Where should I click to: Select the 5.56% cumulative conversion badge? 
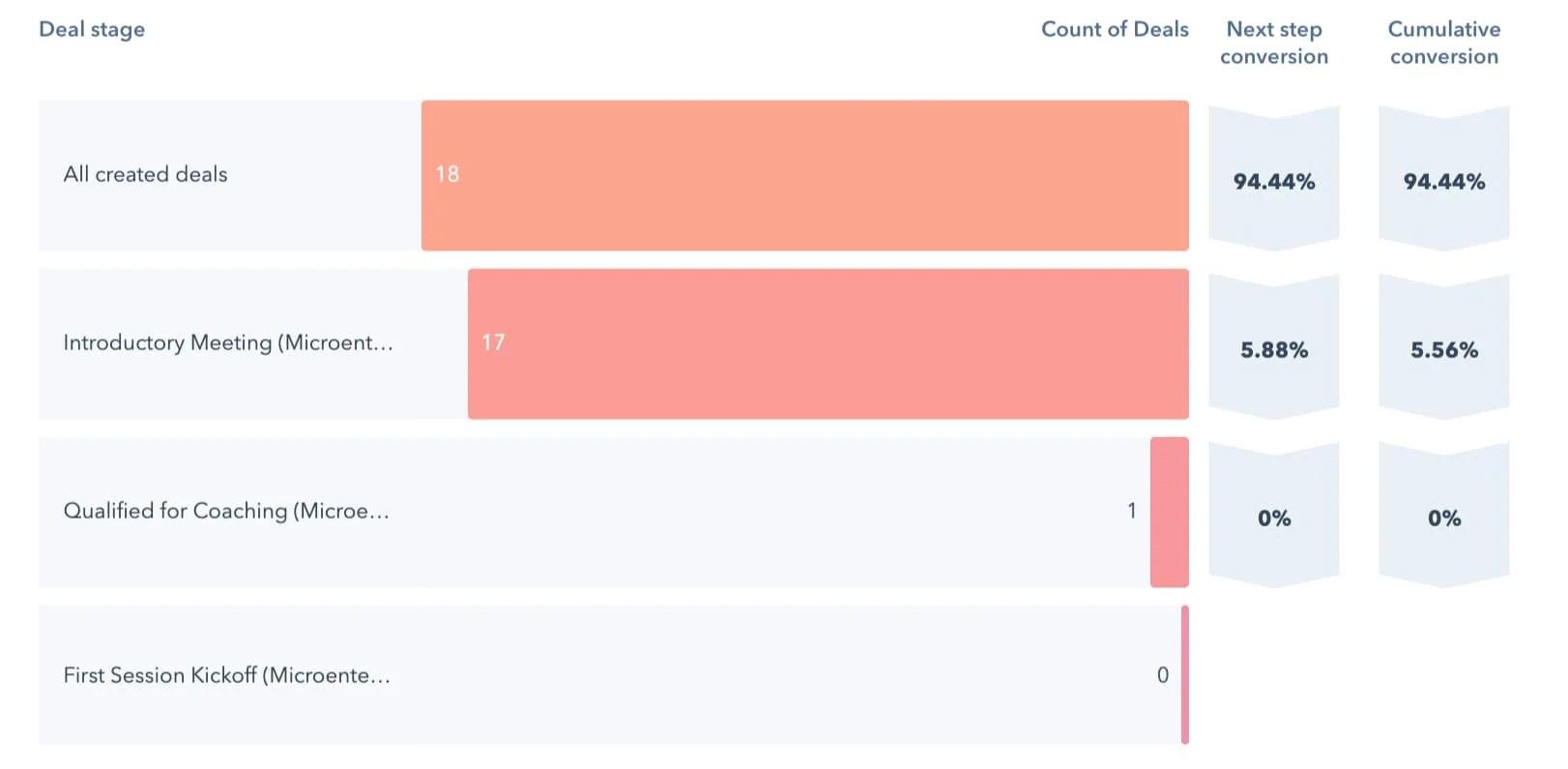click(x=1444, y=349)
